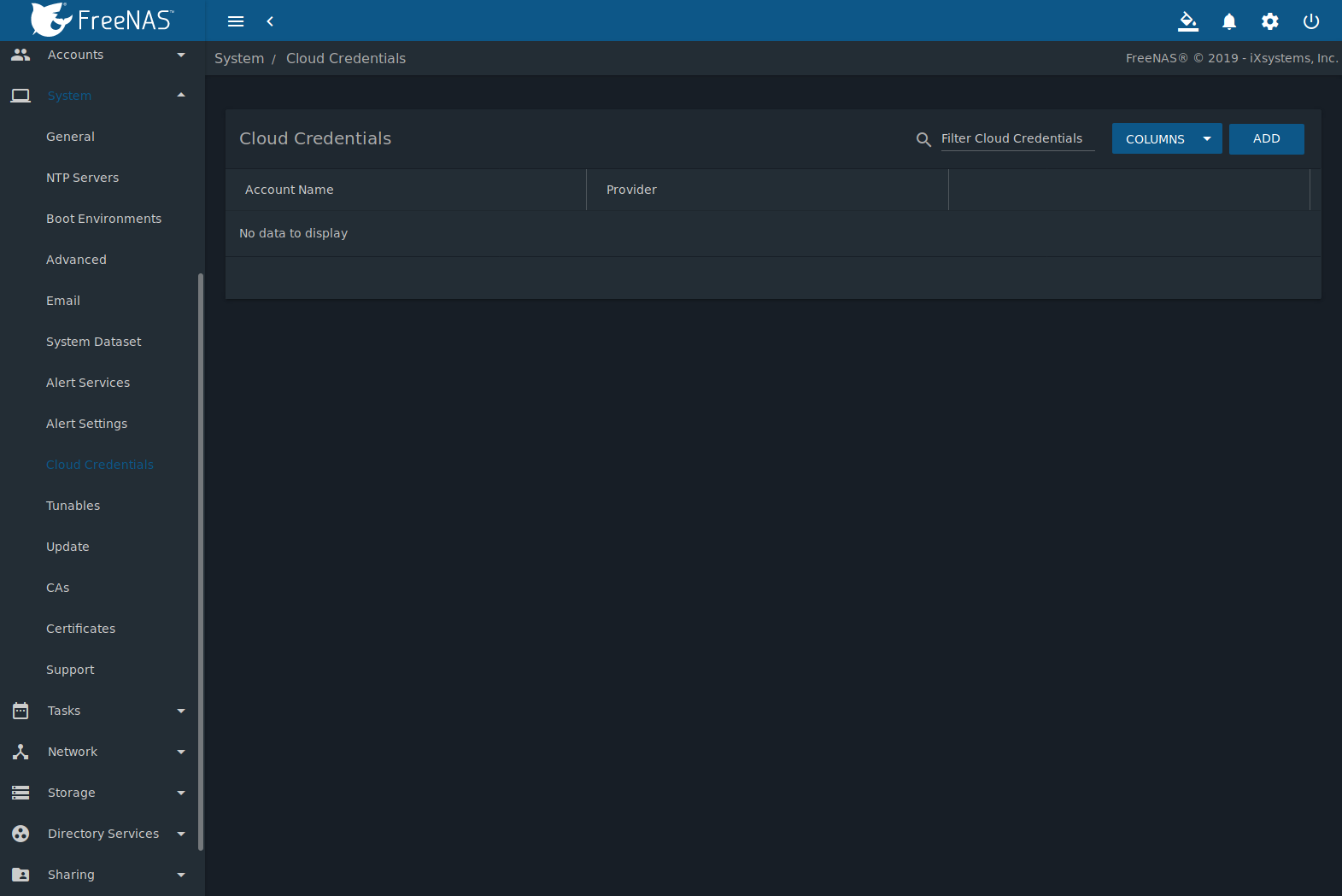This screenshot has height=896, width=1342.
Task: Click the 'No data to display' text
Action: pos(293,233)
